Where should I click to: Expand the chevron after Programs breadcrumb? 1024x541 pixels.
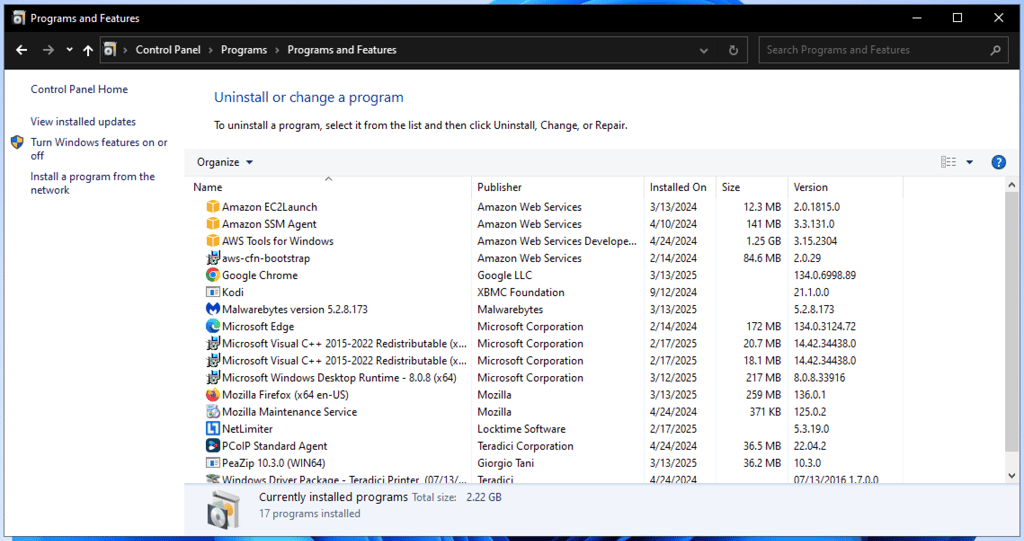pyautogui.click(x=278, y=50)
